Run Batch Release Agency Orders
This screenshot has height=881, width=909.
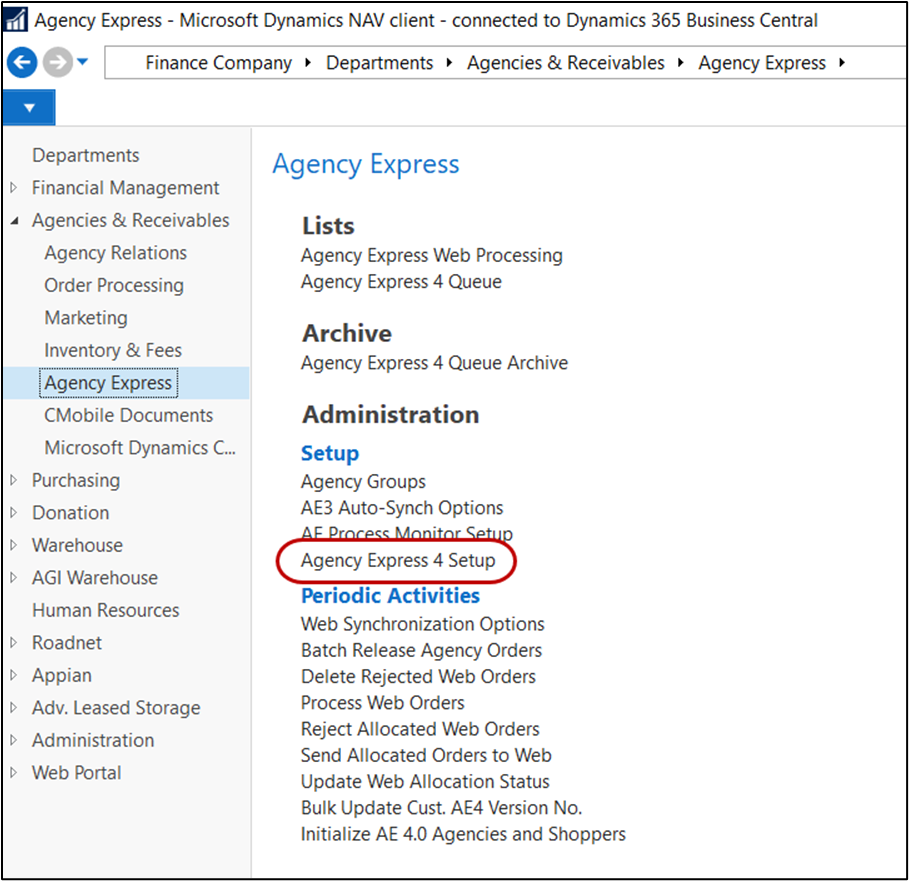tap(421, 650)
